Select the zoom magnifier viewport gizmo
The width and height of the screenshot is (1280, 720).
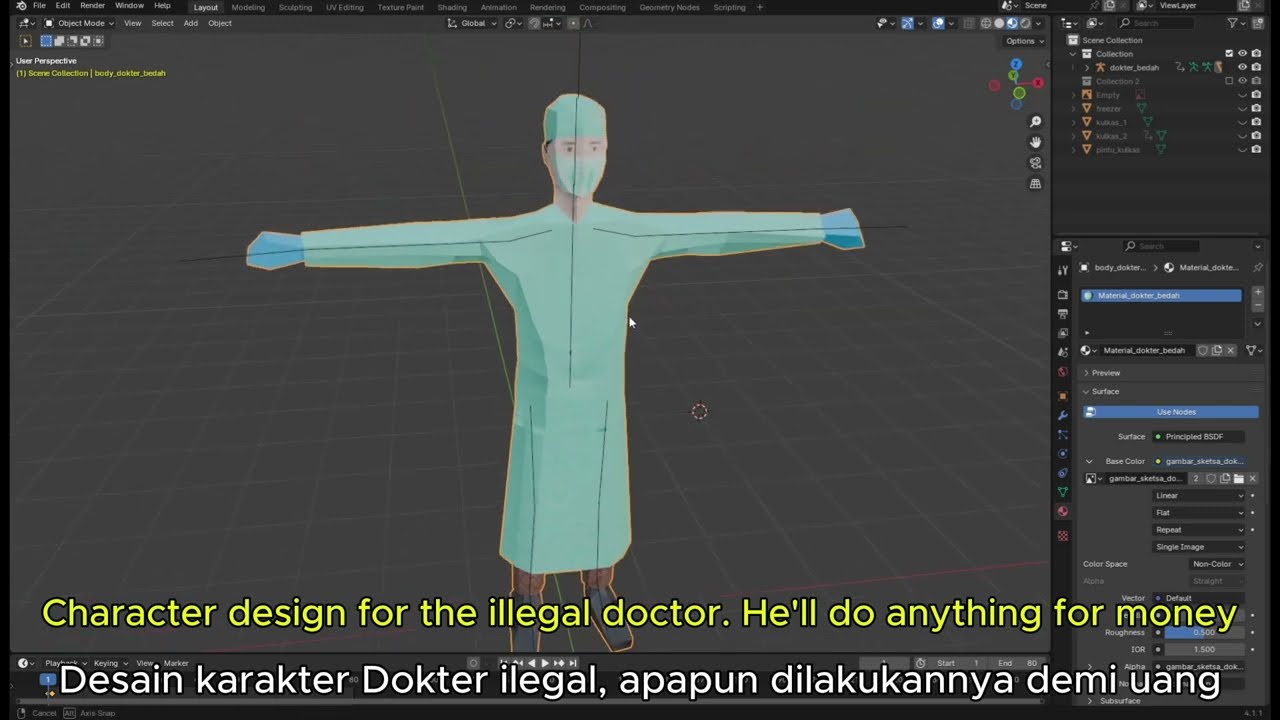click(x=1035, y=122)
